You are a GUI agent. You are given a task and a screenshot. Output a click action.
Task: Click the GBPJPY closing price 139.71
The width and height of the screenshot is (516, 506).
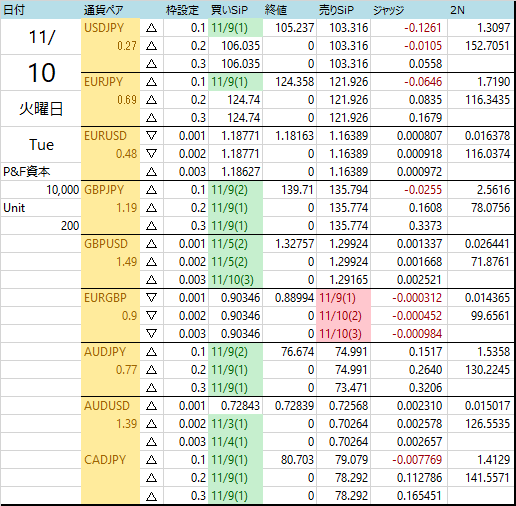290,190
